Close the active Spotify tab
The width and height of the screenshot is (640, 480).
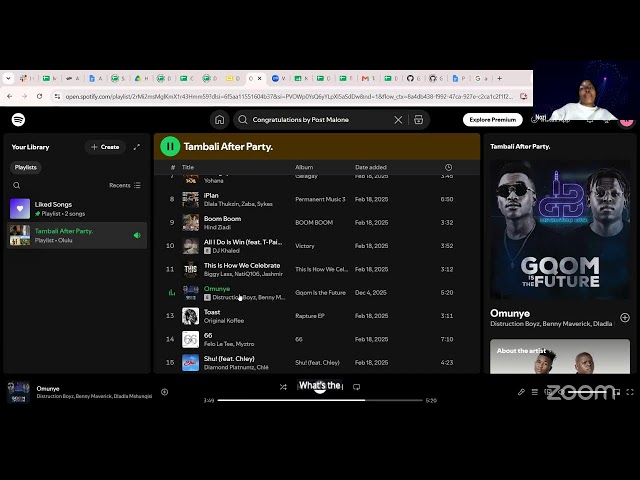point(260,78)
